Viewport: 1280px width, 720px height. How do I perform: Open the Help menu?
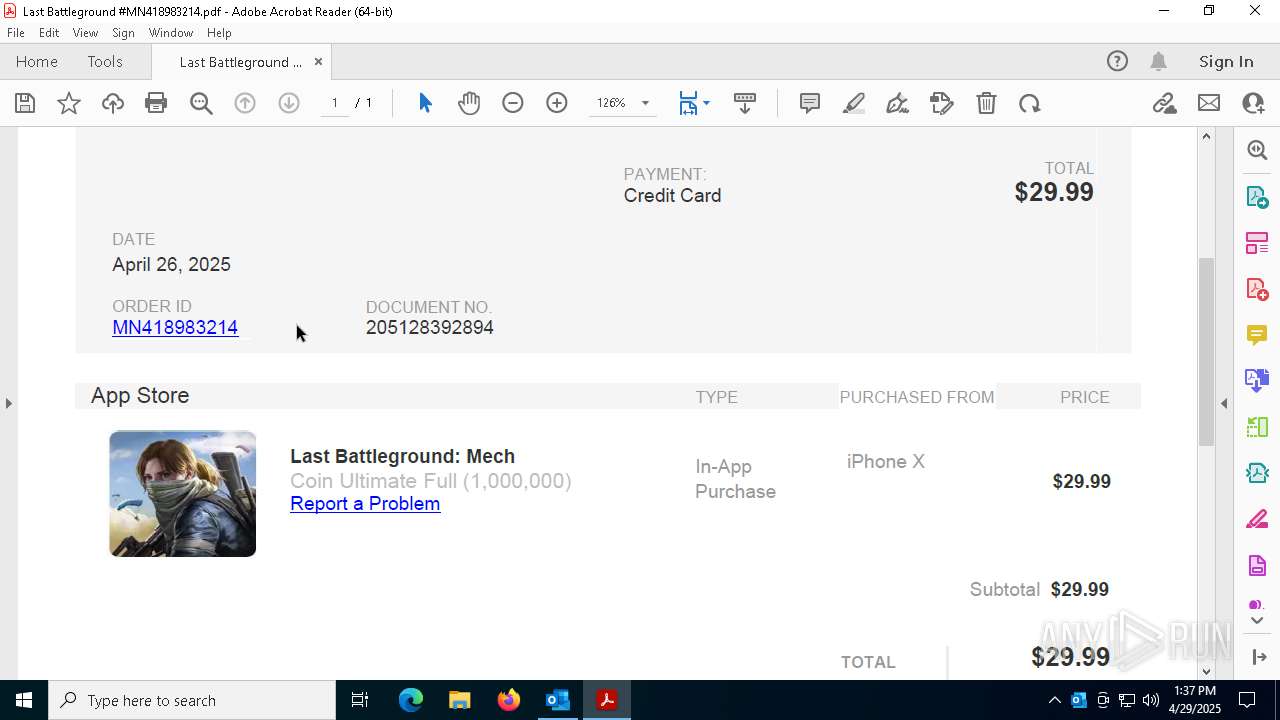219,33
